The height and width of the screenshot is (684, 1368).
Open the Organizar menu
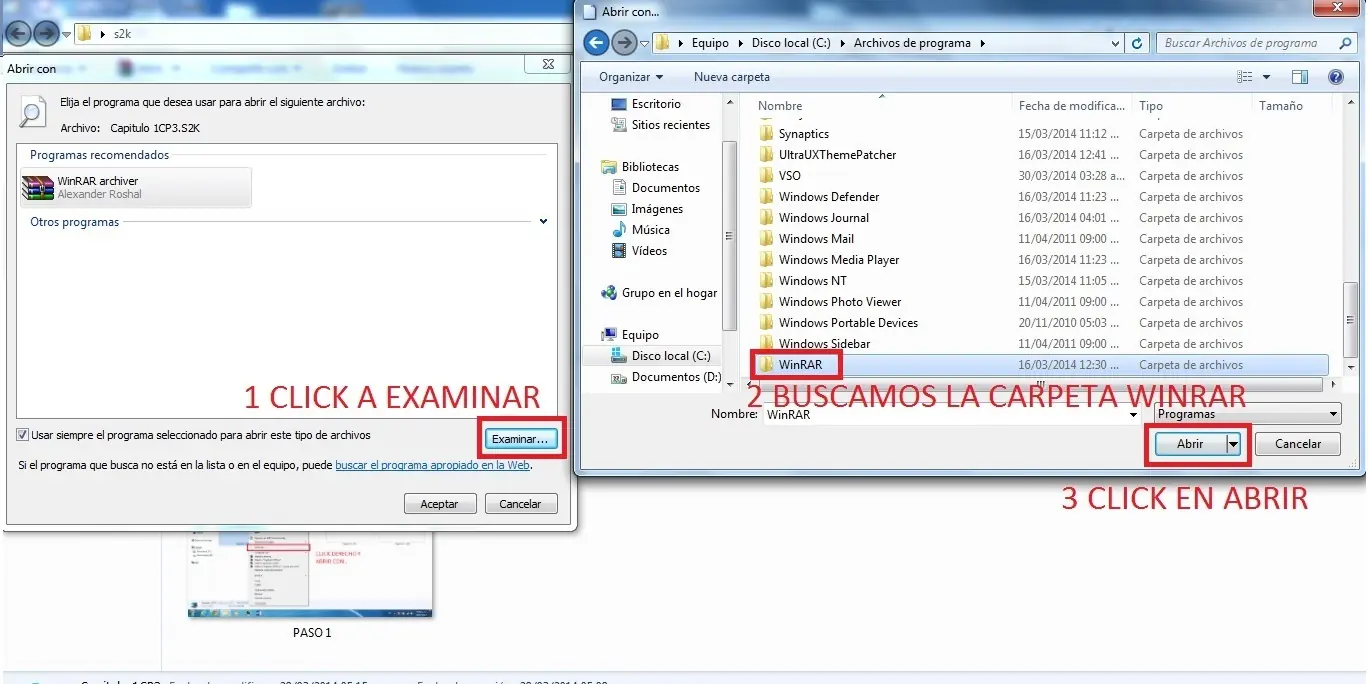(x=631, y=77)
